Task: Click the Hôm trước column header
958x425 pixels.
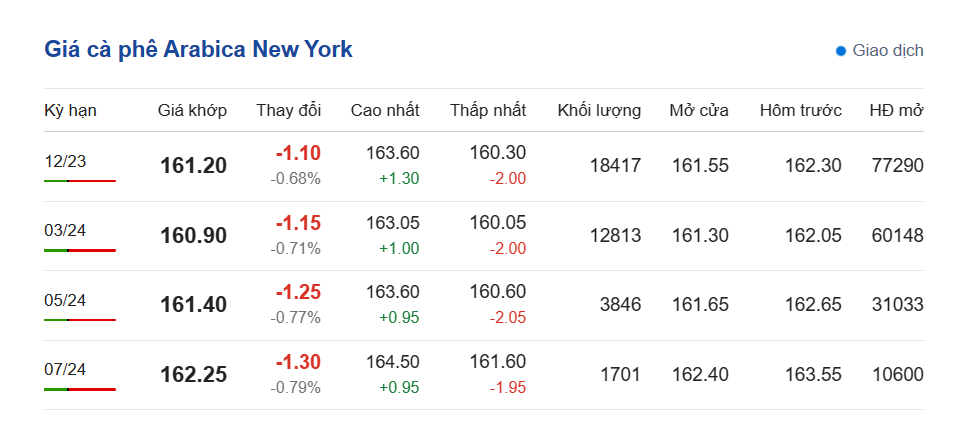Action: [x=800, y=110]
